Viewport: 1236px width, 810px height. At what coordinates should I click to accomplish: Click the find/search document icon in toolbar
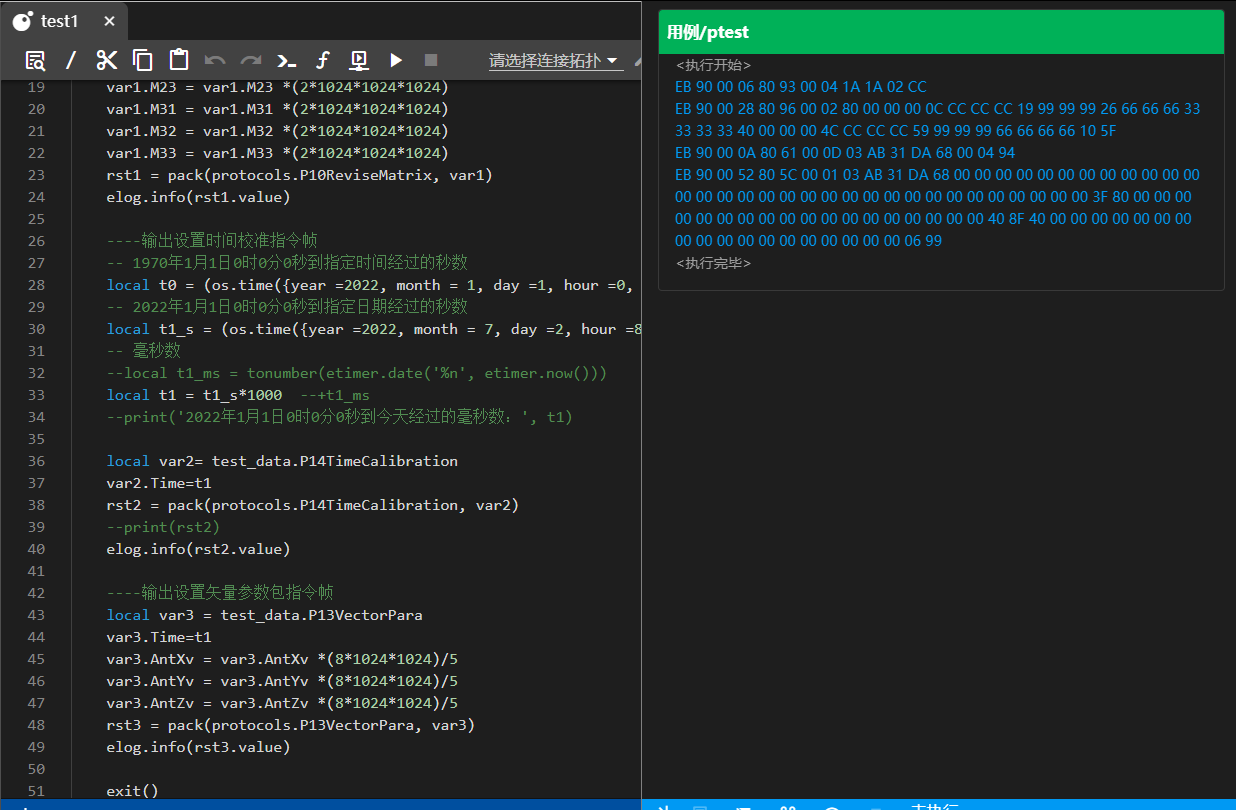coord(35,60)
